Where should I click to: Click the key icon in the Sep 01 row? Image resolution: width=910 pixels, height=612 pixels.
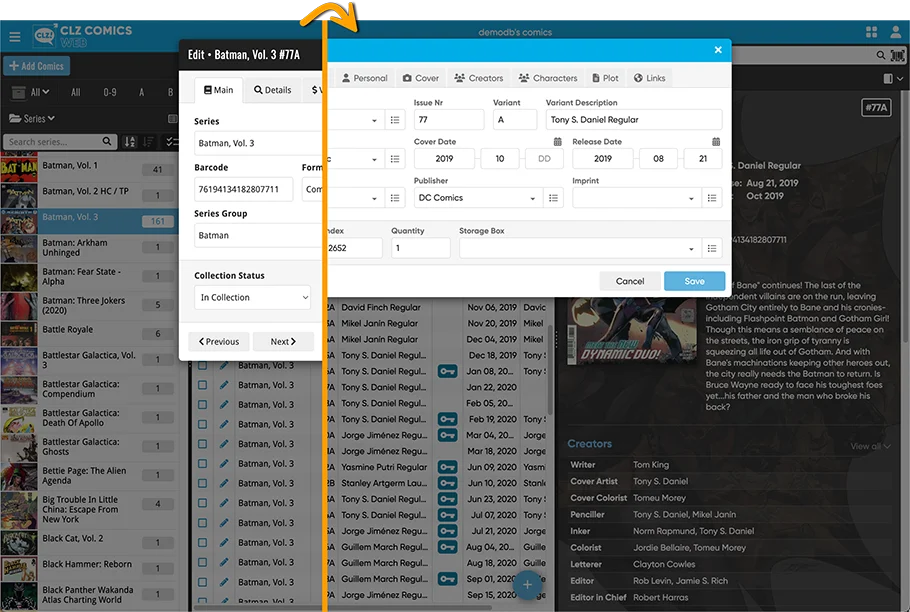pyautogui.click(x=447, y=579)
